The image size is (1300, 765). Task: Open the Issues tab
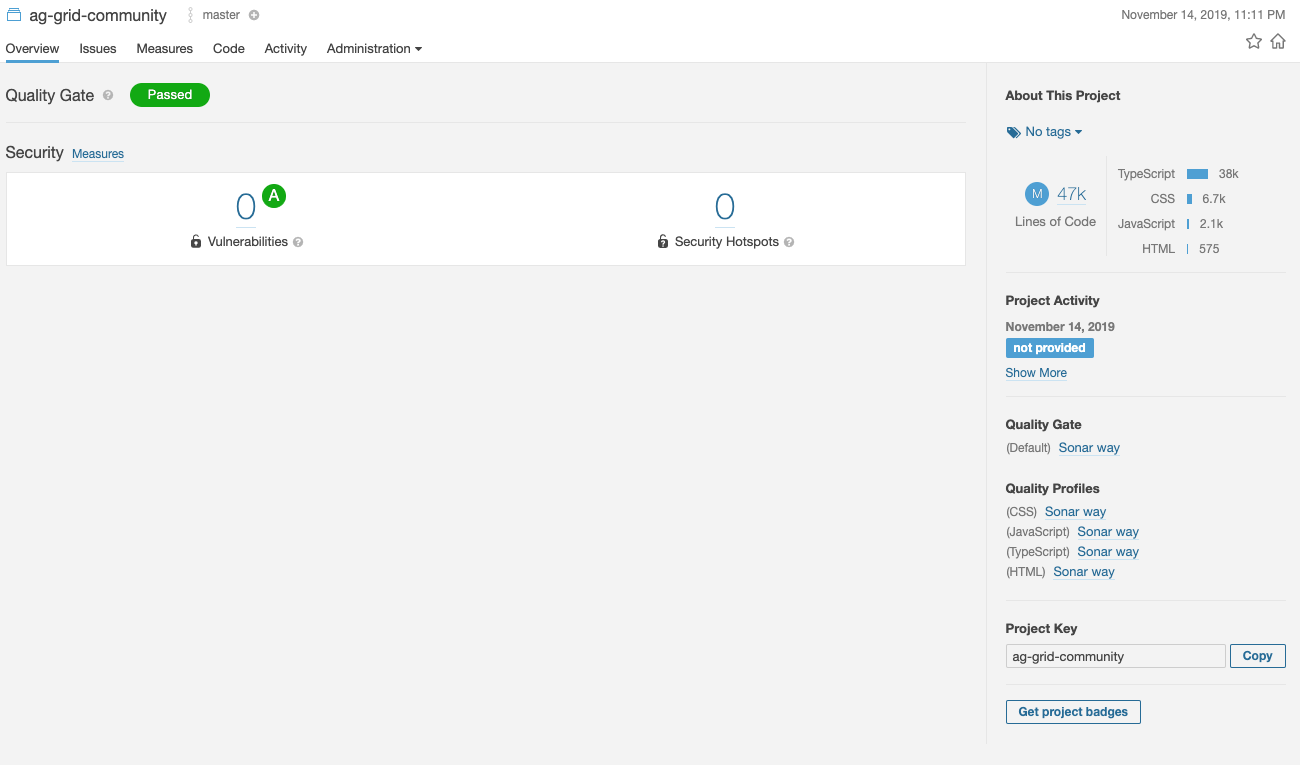98,48
